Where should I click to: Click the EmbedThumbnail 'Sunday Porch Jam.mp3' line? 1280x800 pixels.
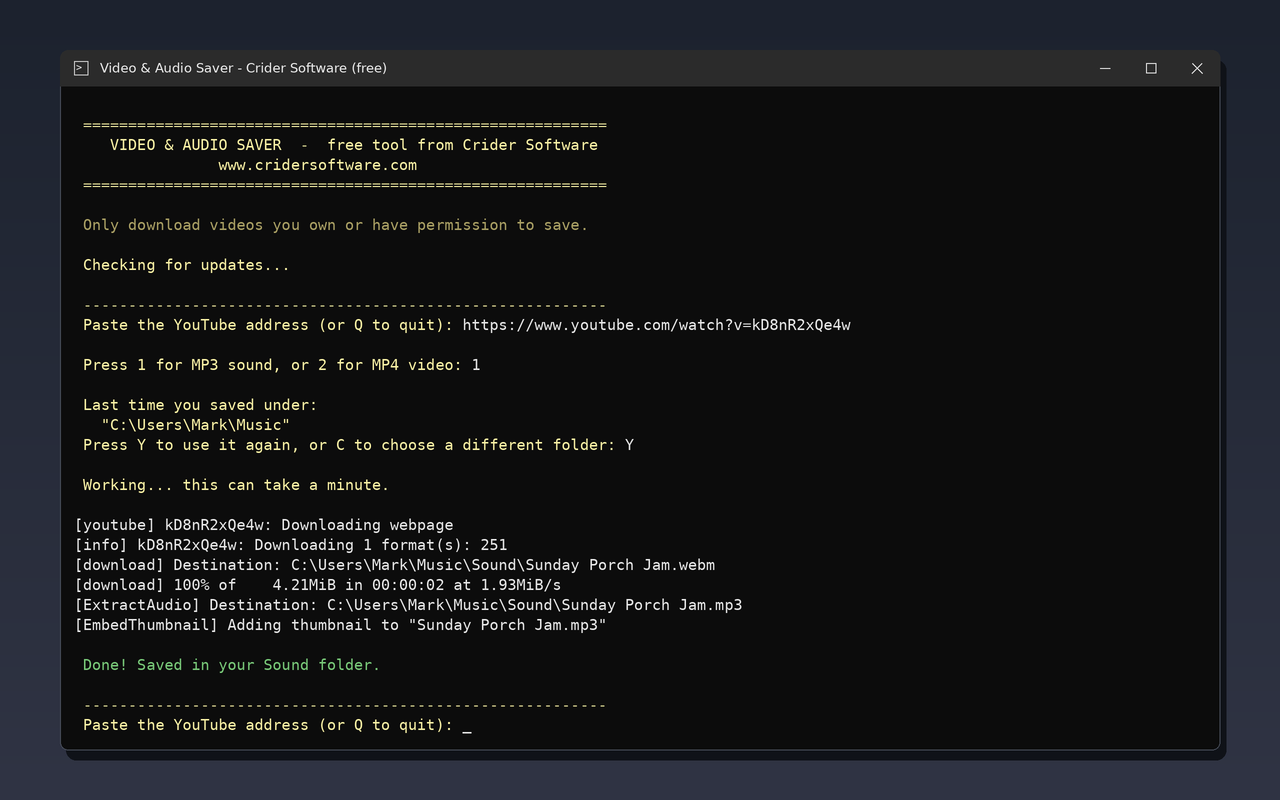point(341,625)
